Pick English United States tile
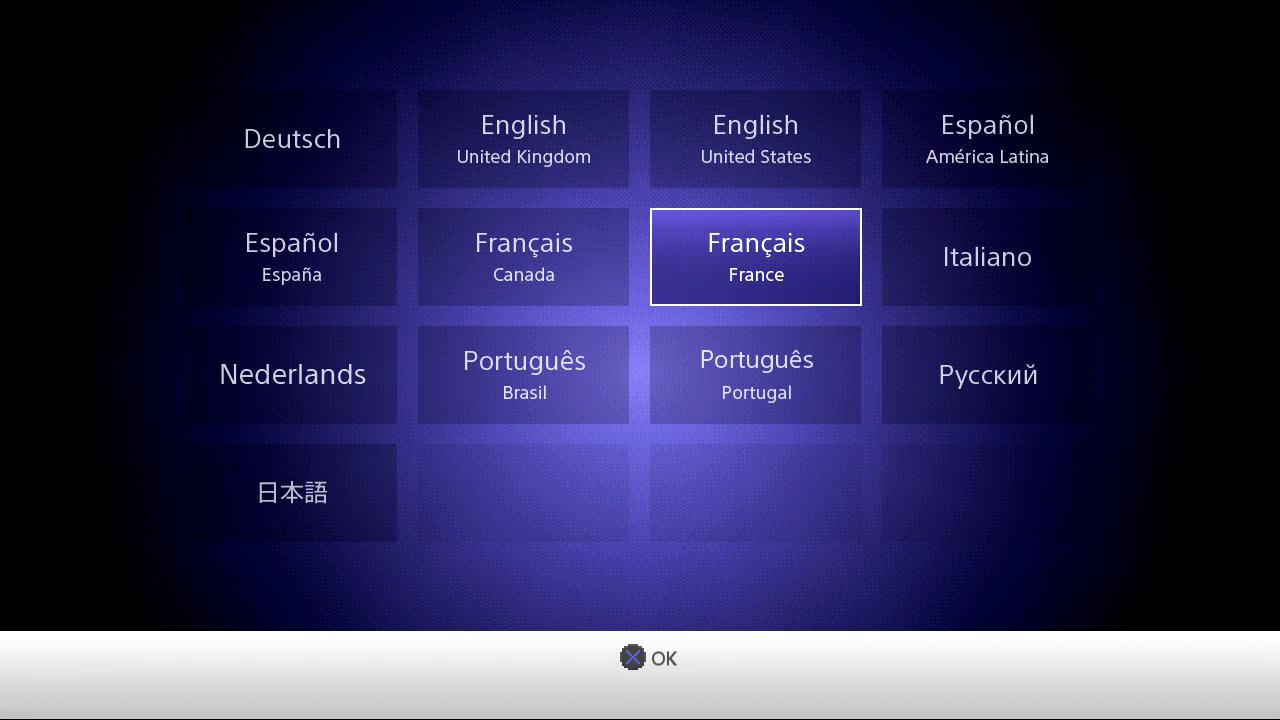This screenshot has width=1280, height=720. click(x=755, y=139)
